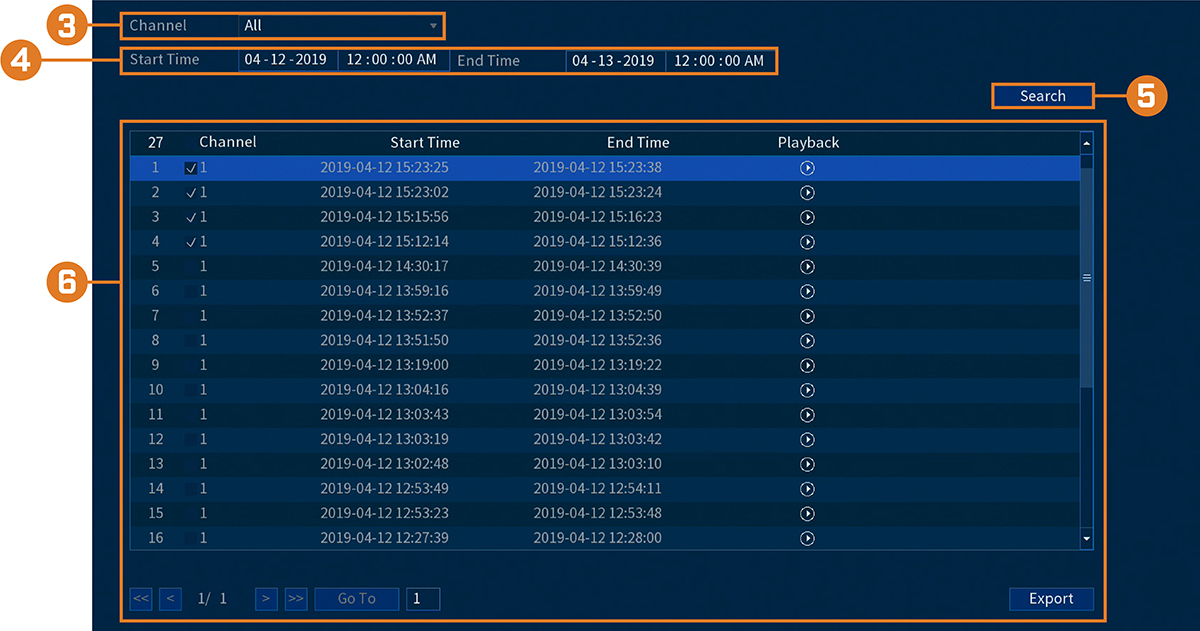Uncheck the checkbox for recording row 3
The height and width of the screenshot is (631, 1200).
pyautogui.click(x=191, y=217)
